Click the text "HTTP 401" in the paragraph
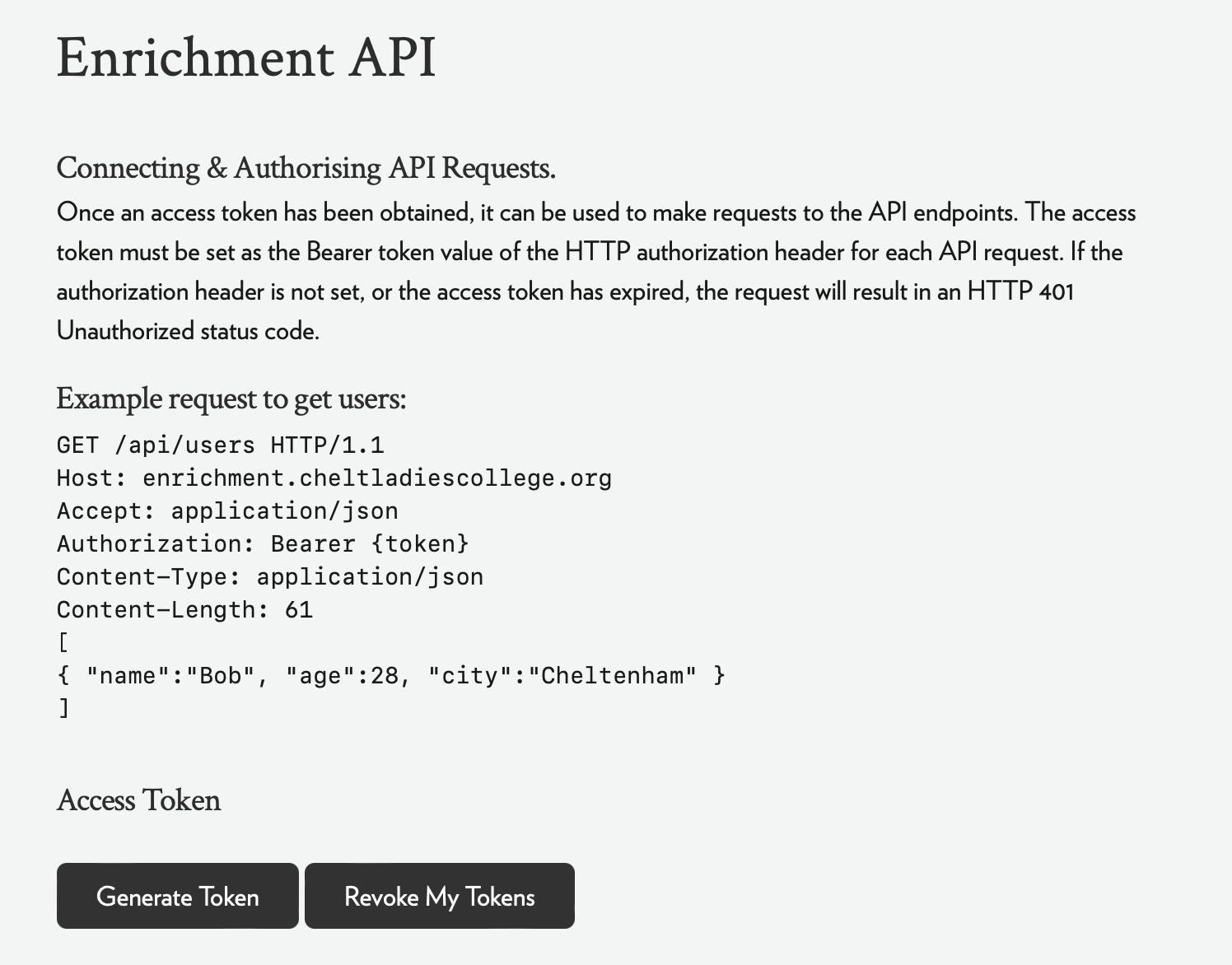The width and height of the screenshot is (1232, 965). pyautogui.click(x=1020, y=291)
